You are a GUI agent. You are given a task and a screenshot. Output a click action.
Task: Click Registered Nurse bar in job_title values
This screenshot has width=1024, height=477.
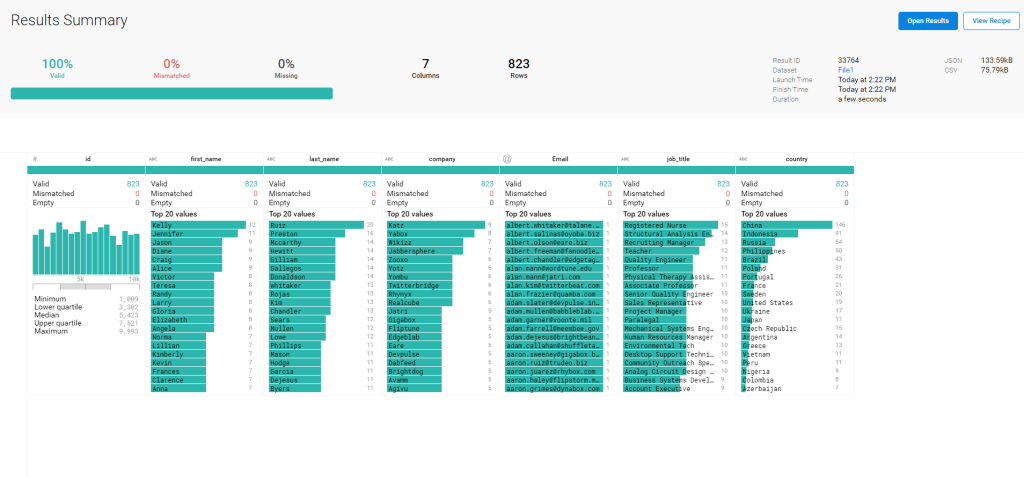pyautogui.click(x=667, y=225)
